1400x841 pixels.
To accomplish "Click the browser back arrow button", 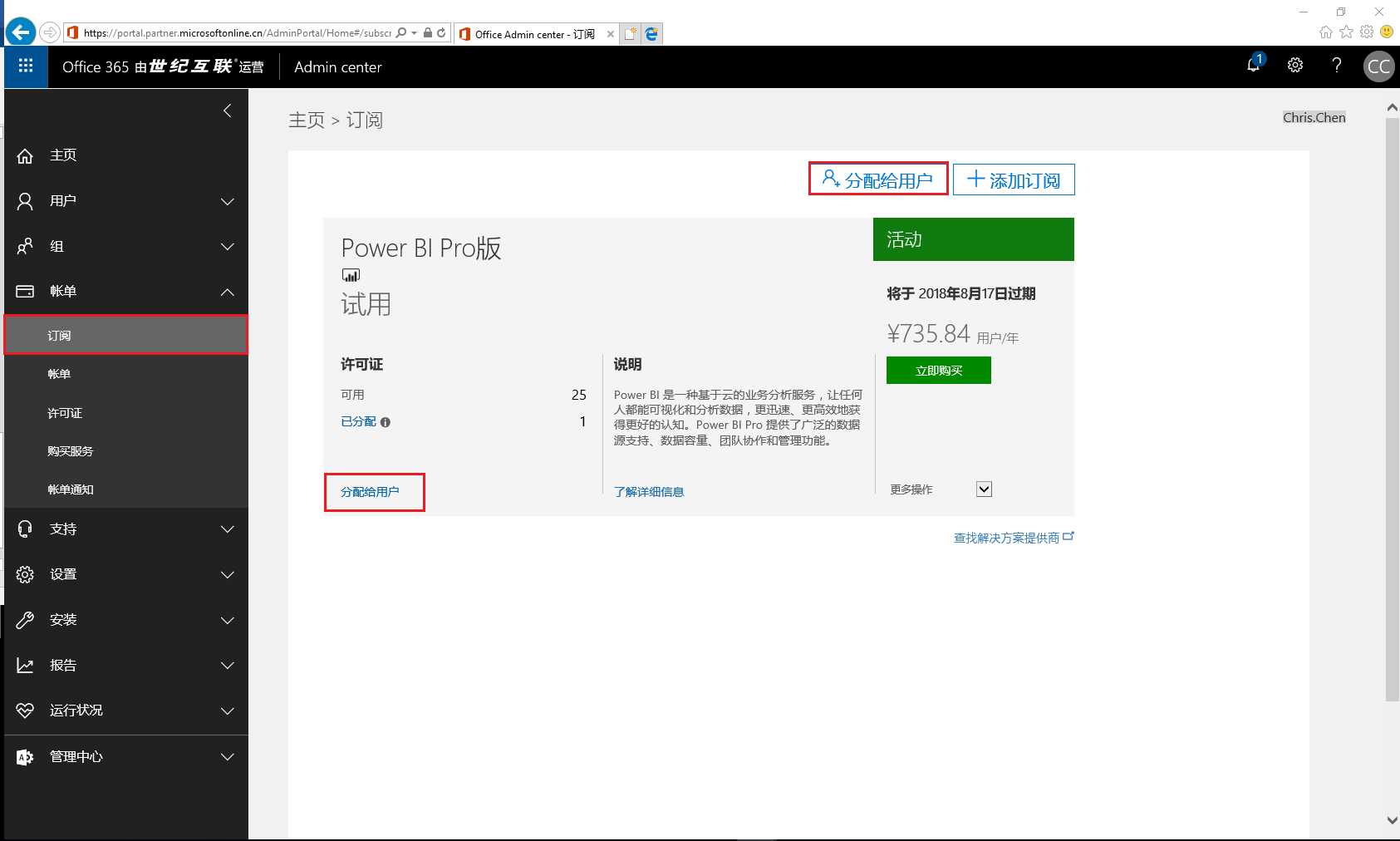I will point(20,32).
